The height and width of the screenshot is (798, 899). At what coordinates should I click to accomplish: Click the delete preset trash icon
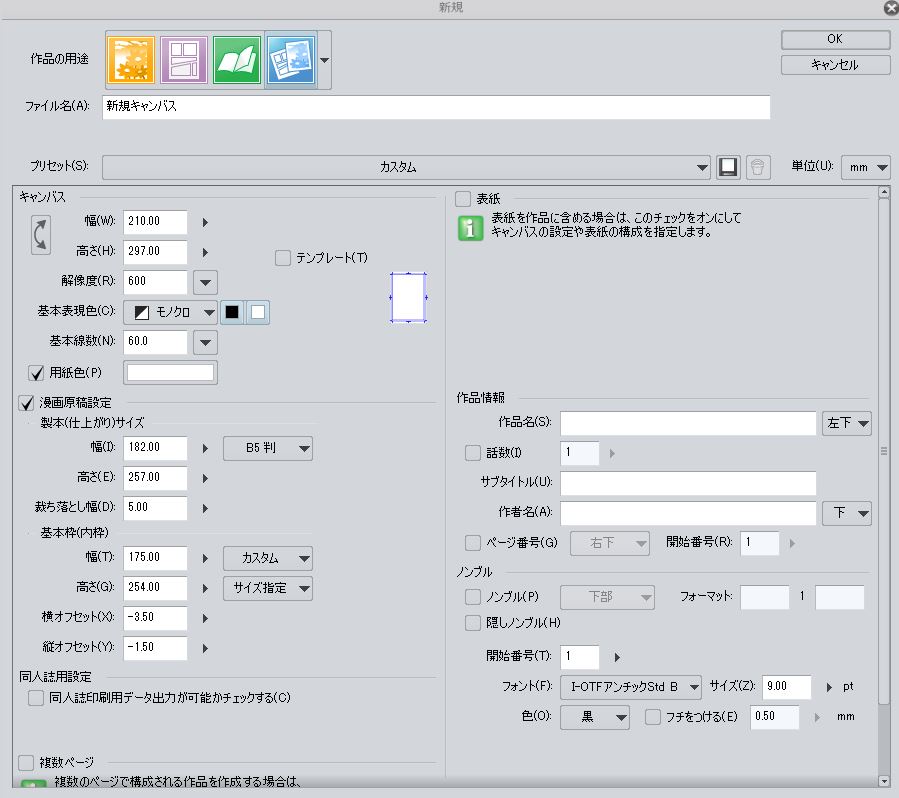(x=758, y=167)
